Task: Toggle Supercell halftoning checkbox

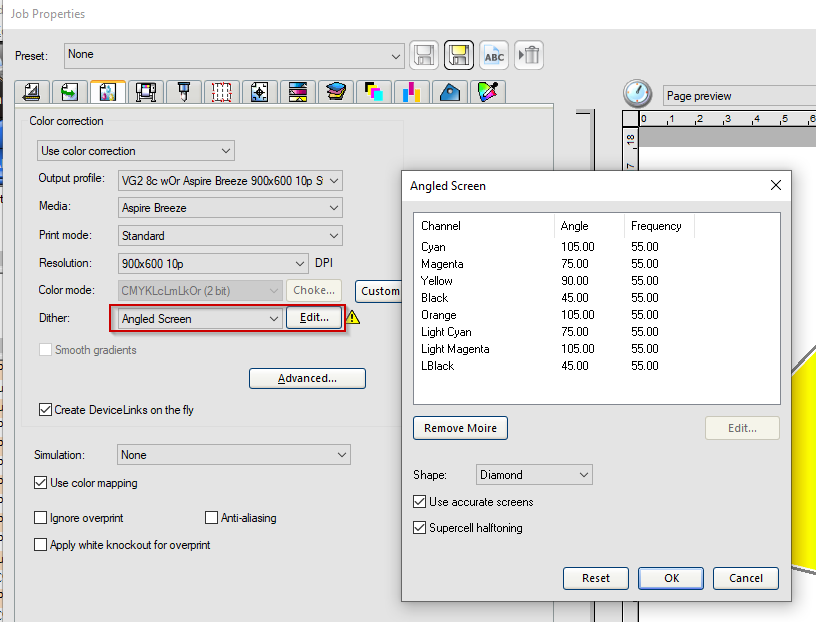Action: tap(419, 528)
